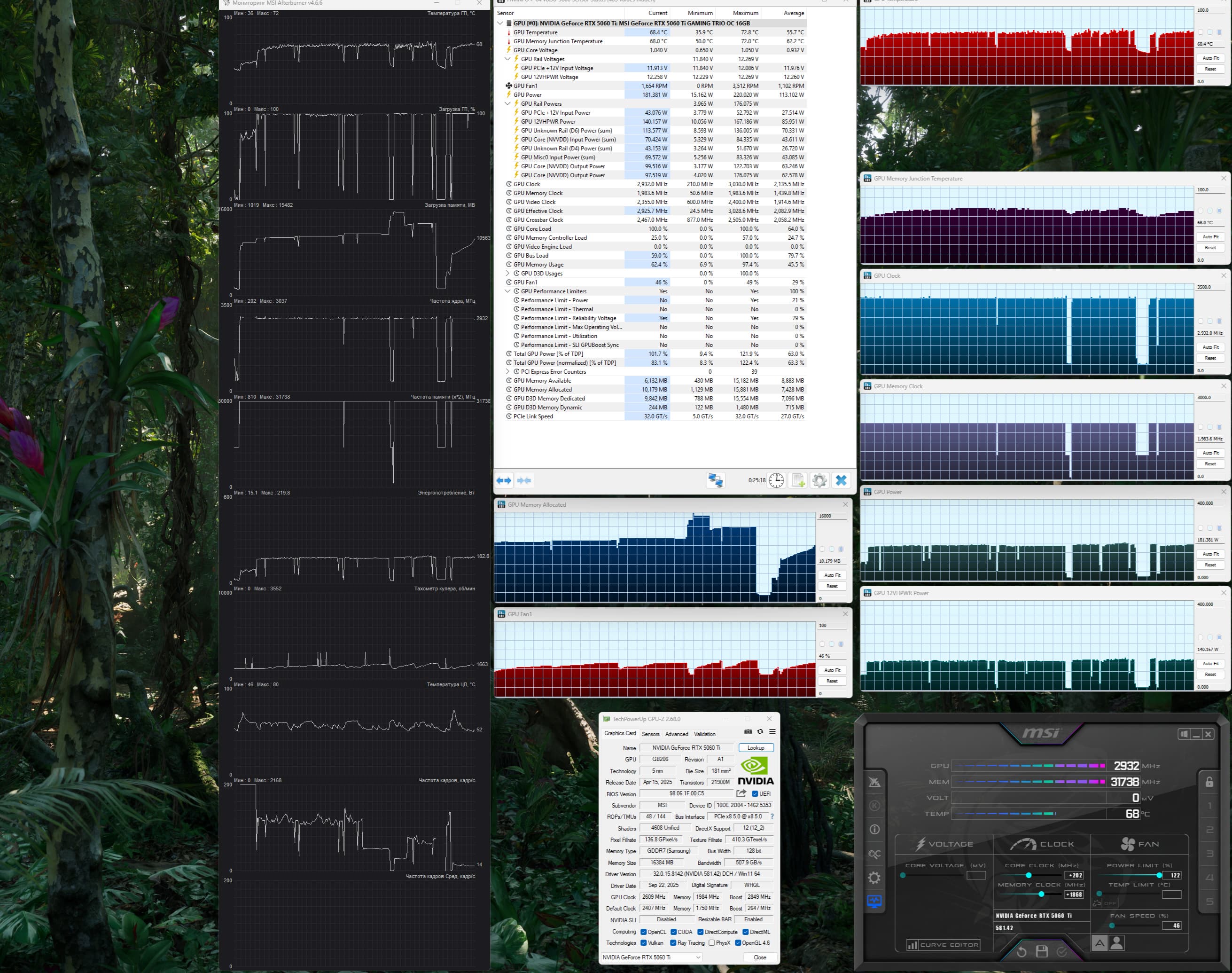
Task: Switch to the Sensors tab in GPU-Z
Action: coord(650,734)
